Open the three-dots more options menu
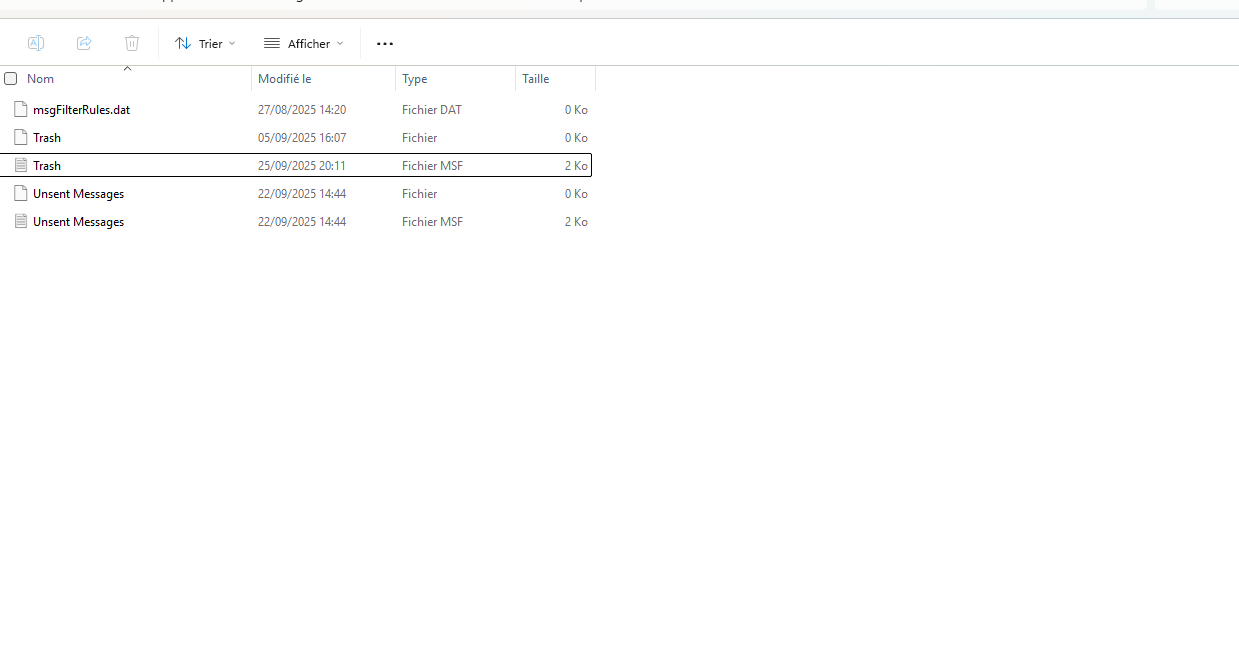Image resolution: width=1239 pixels, height=672 pixels. pyautogui.click(x=385, y=44)
